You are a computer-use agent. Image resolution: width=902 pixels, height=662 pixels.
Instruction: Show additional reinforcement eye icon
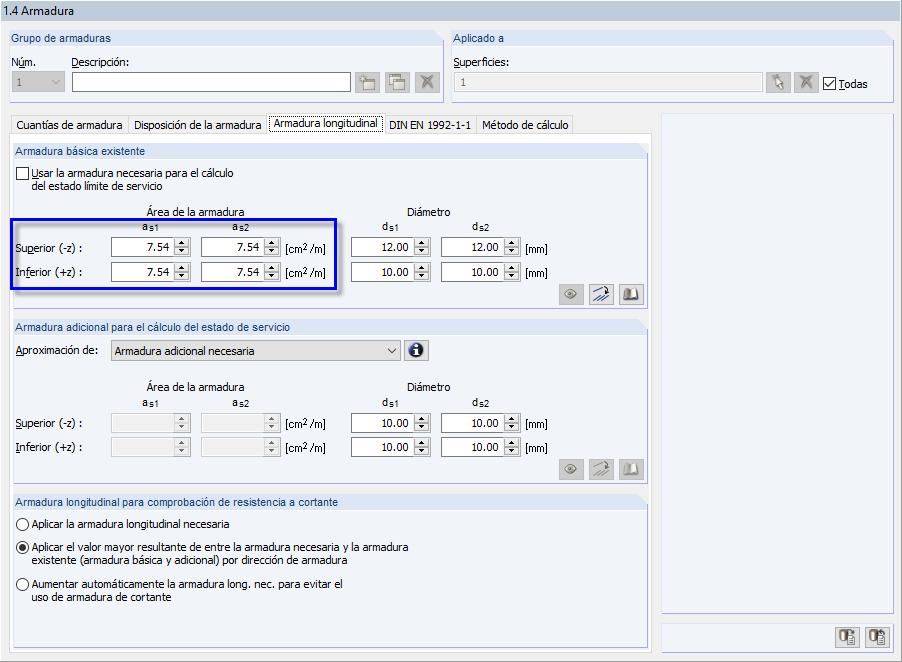click(x=571, y=469)
